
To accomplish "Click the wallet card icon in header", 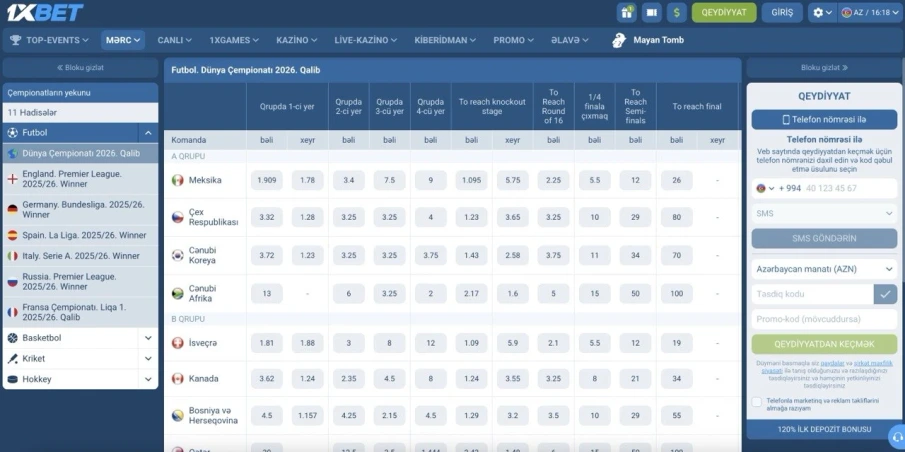I will [652, 12].
